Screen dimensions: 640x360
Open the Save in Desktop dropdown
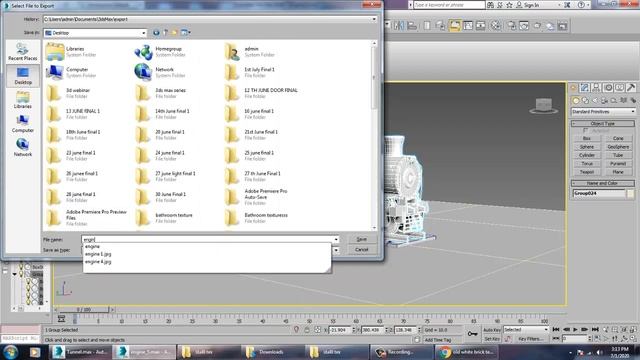[143, 33]
